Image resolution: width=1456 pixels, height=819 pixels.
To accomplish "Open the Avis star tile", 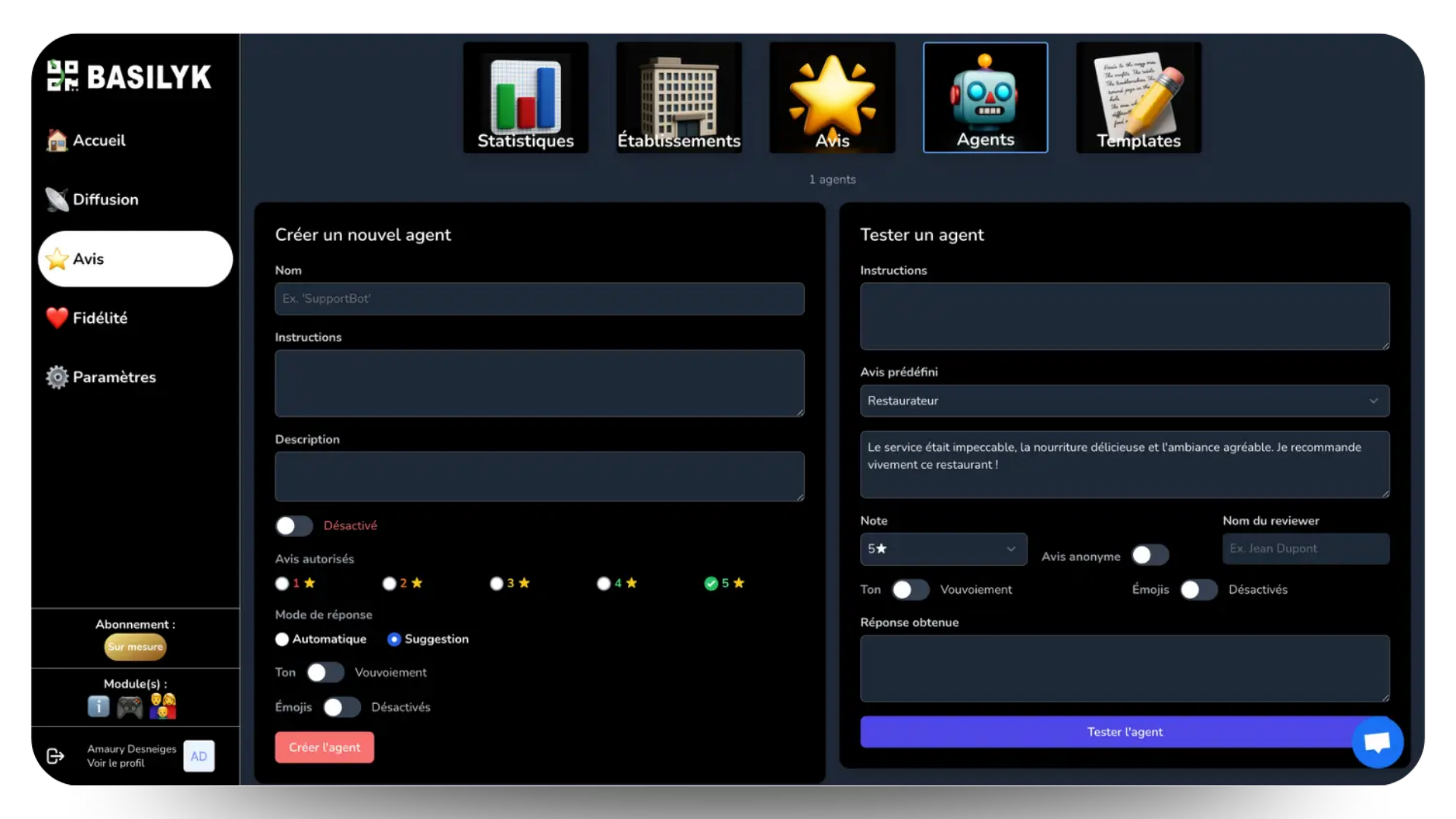I will coord(832,98).
